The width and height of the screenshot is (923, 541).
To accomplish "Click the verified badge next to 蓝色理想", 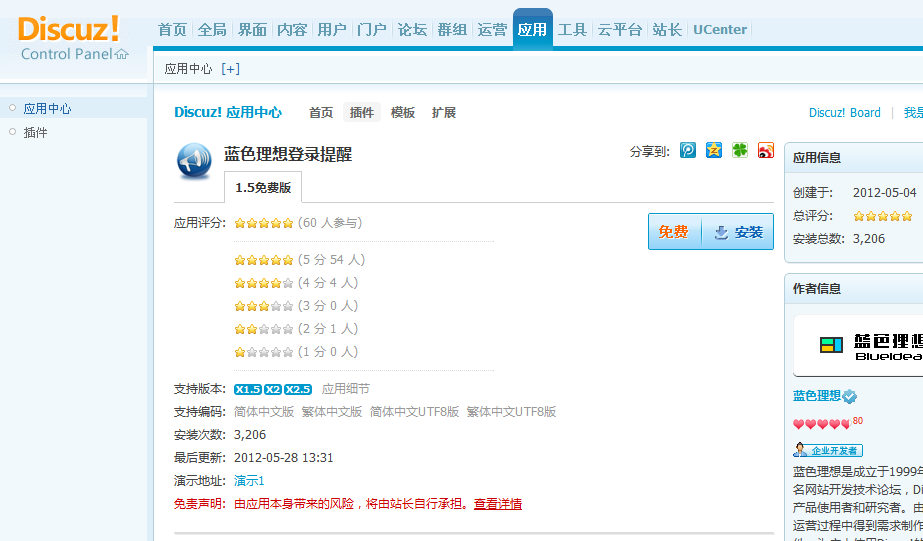I will coord(849,397).
